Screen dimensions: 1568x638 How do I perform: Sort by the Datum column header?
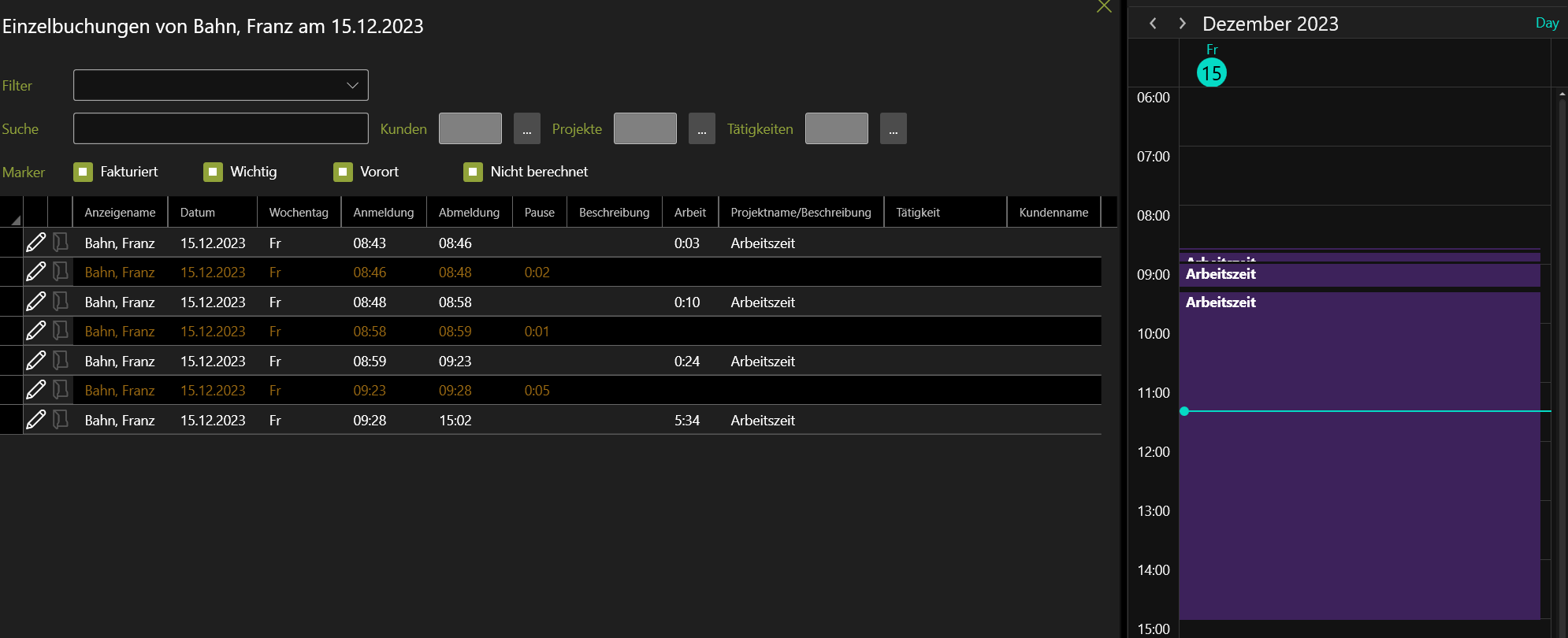(197, 213)
